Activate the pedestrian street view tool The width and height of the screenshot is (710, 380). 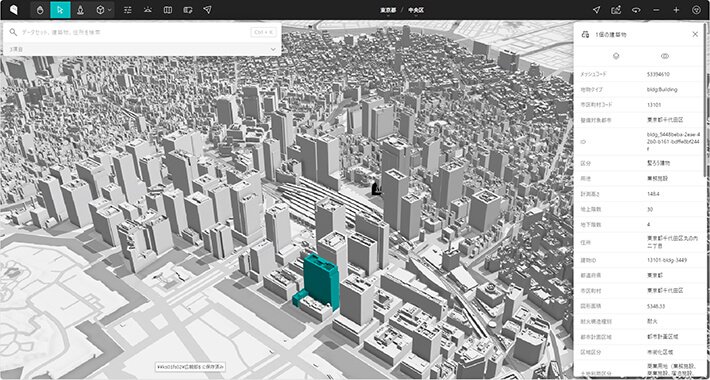tap(80, 10)
